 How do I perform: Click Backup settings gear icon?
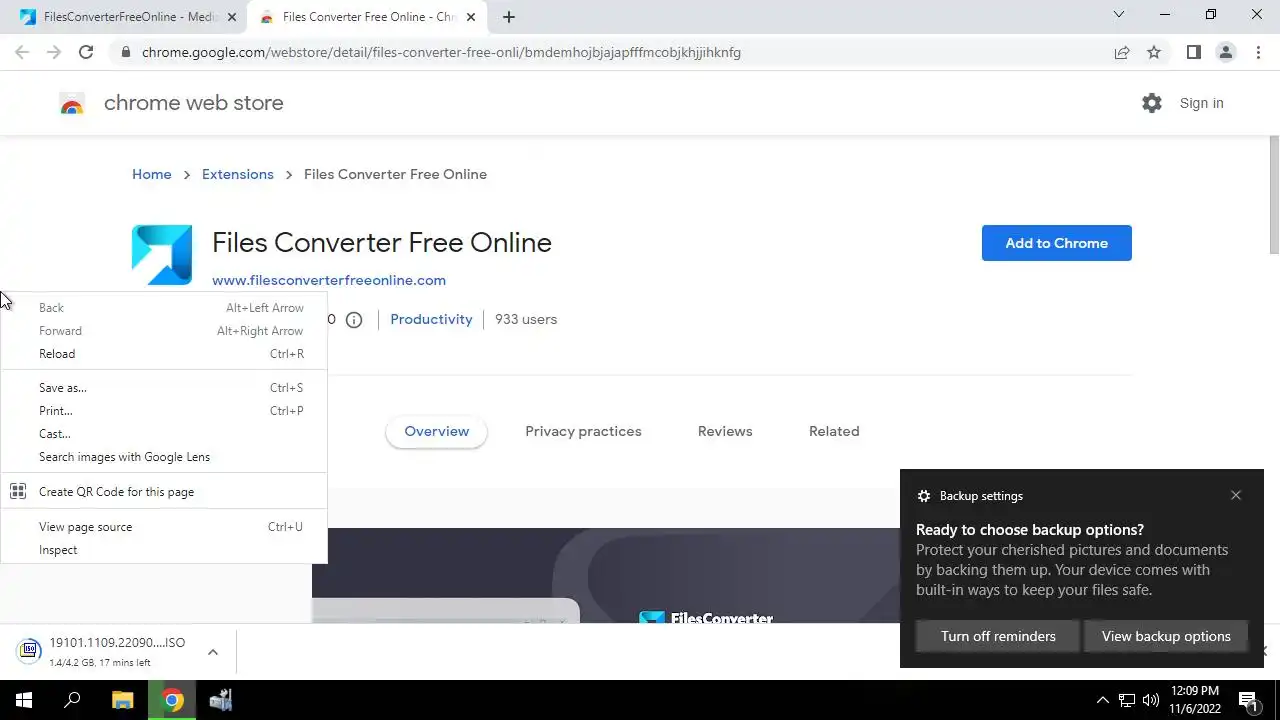(x=923, y=496)
